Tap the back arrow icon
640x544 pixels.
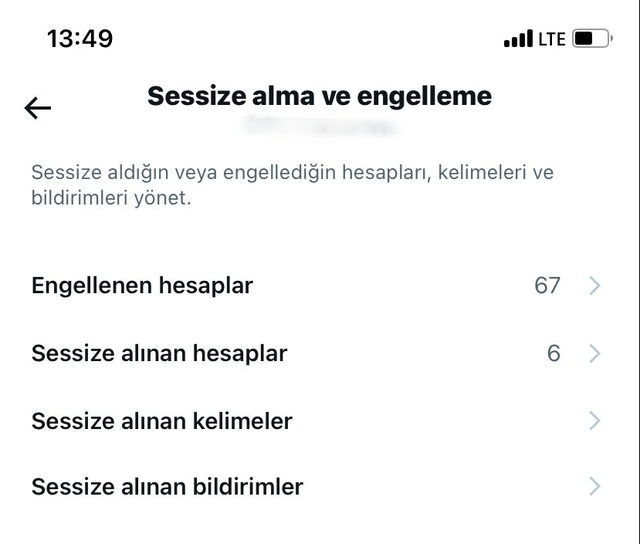[x=38, y=108]
